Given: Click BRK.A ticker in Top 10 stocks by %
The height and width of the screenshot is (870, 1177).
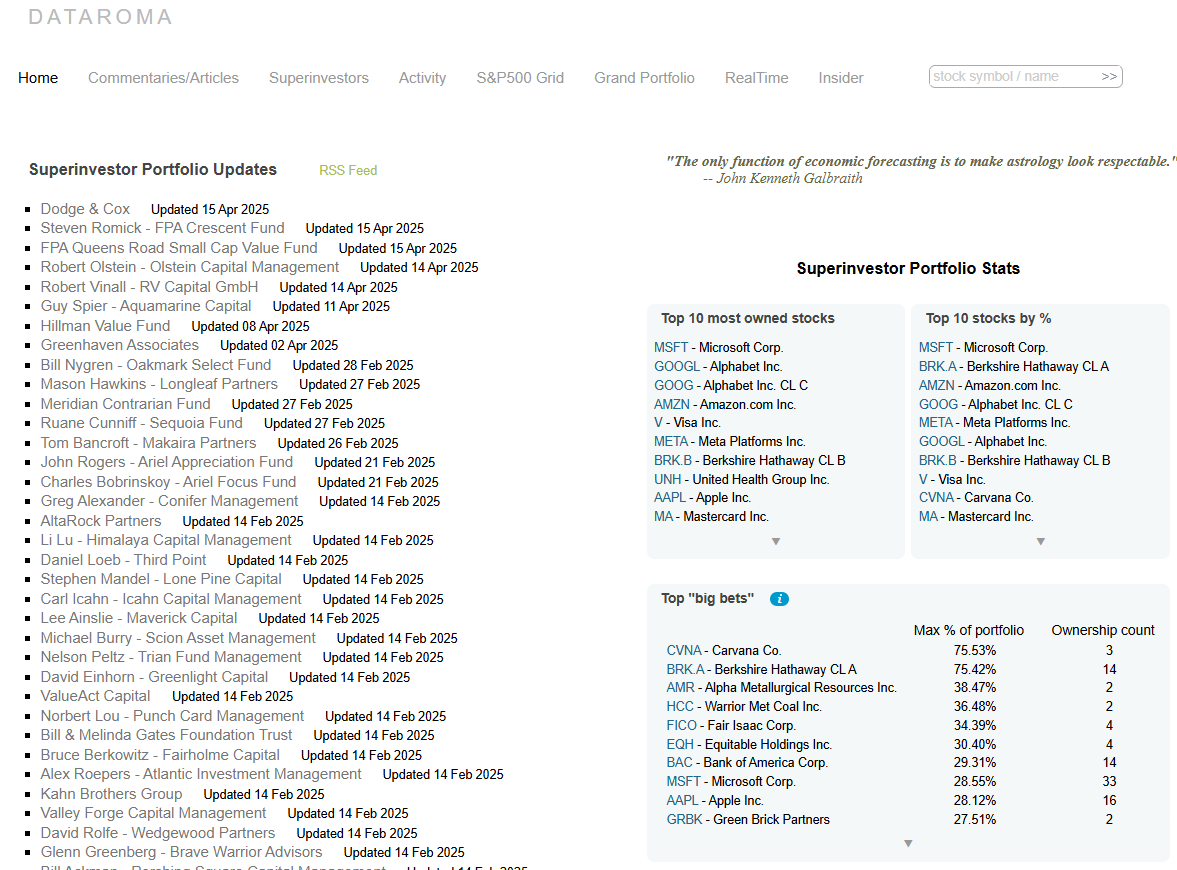Looking at the screenshot, I should click(938, 366).
